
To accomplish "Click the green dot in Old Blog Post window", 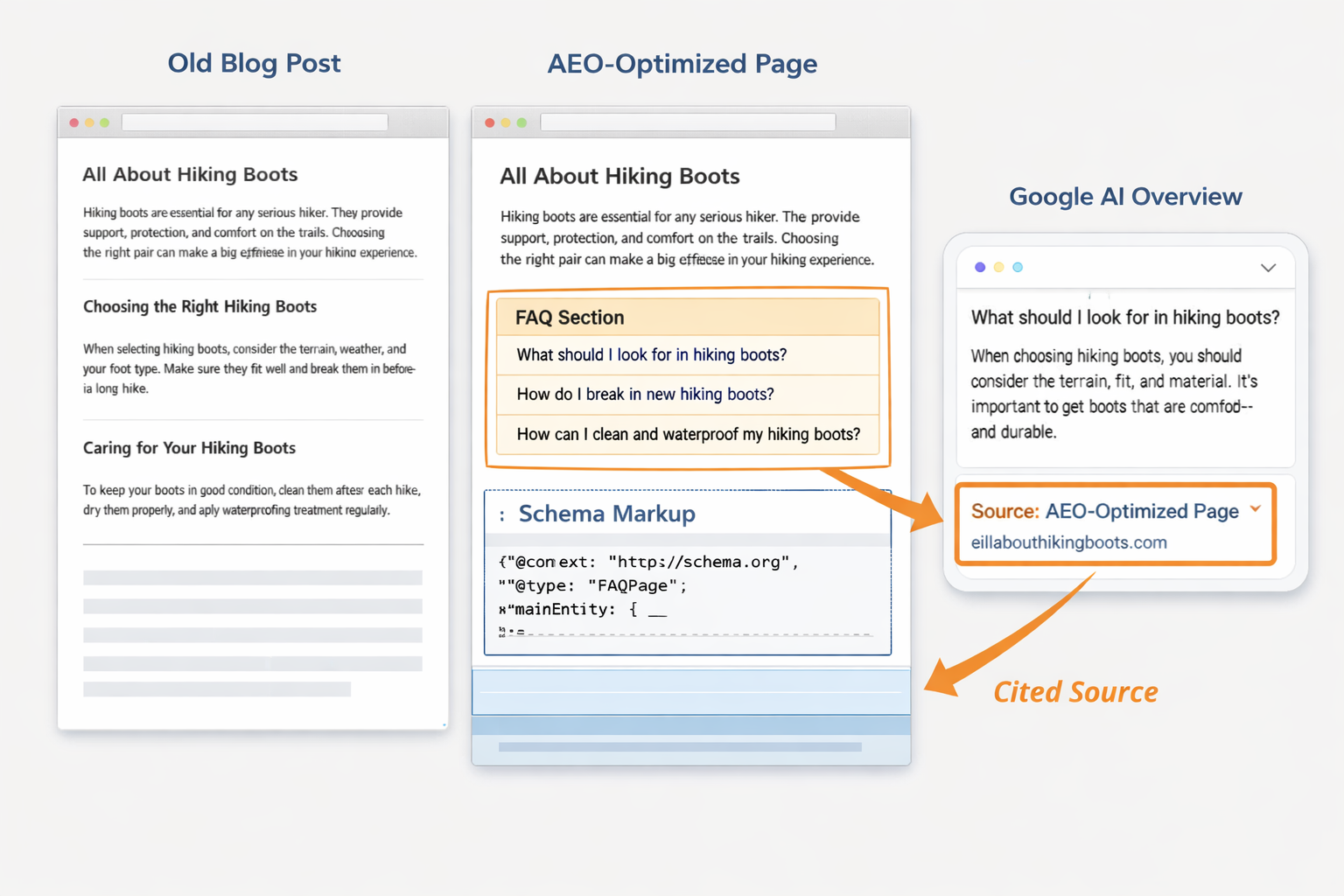I will 105,122.
